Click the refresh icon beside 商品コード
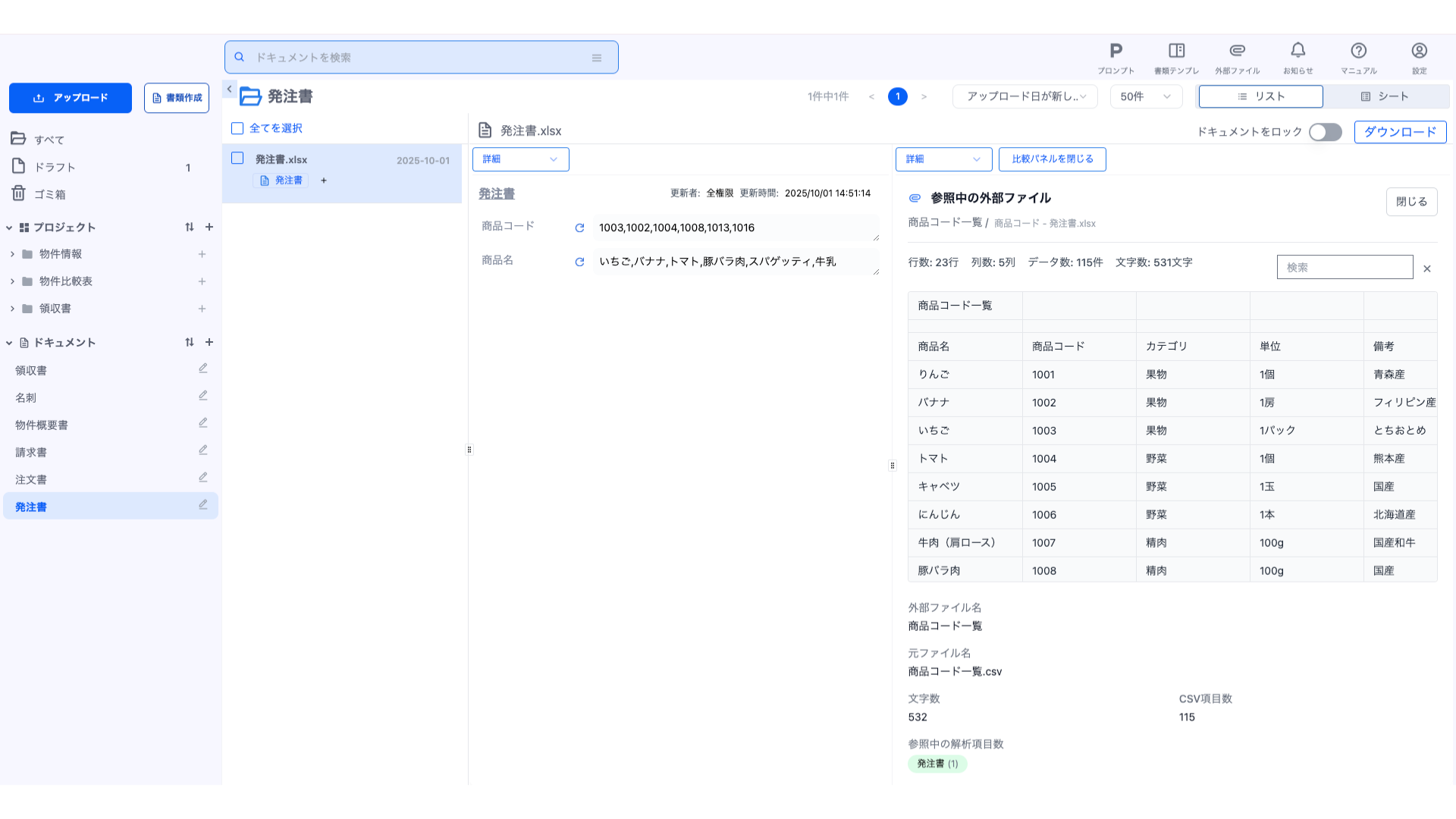The height and width of the screenshot is (819, 1456). tap(579, 227)
